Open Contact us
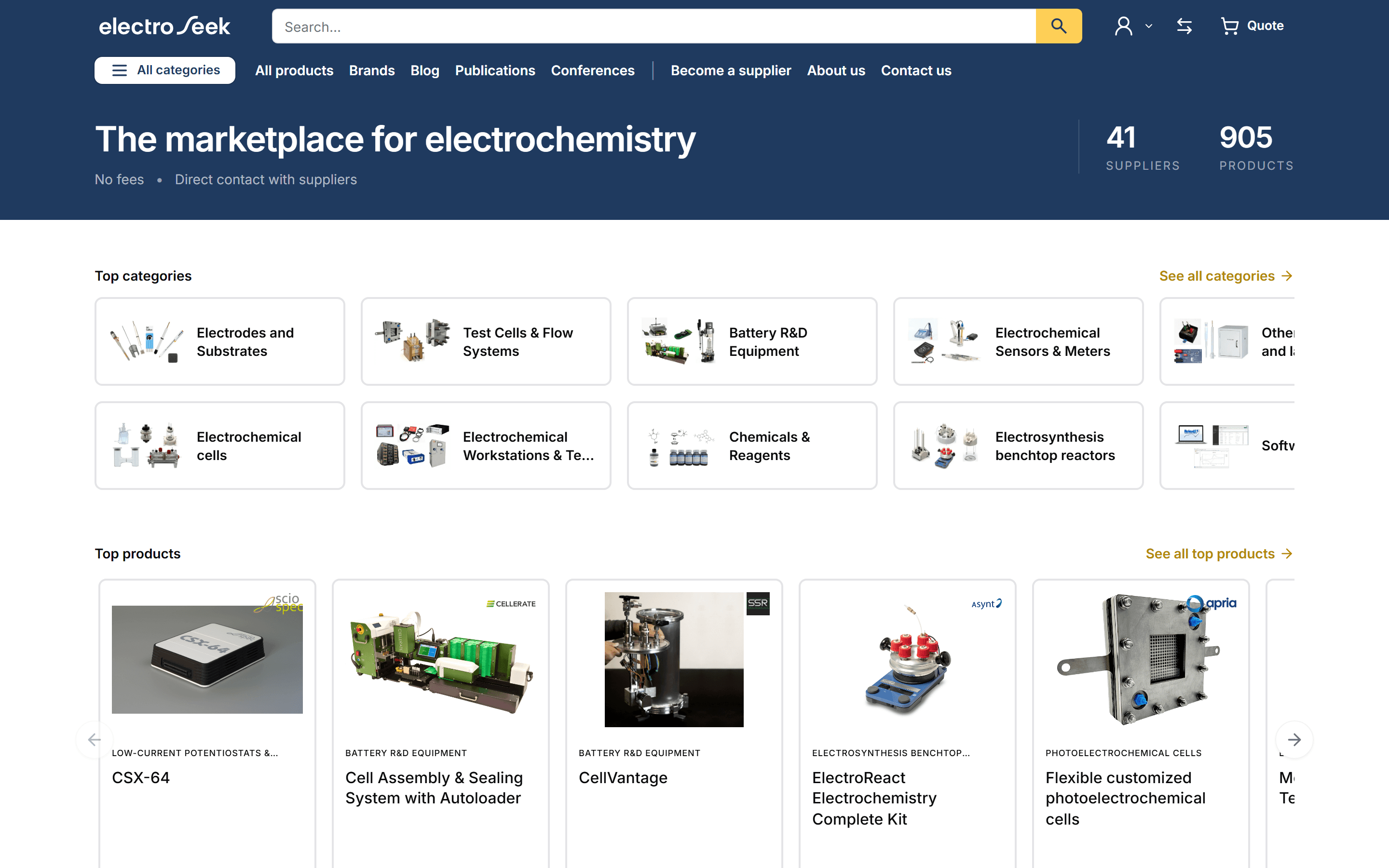The height and width of the screenshot is (868, 1389). pos(916,70)
